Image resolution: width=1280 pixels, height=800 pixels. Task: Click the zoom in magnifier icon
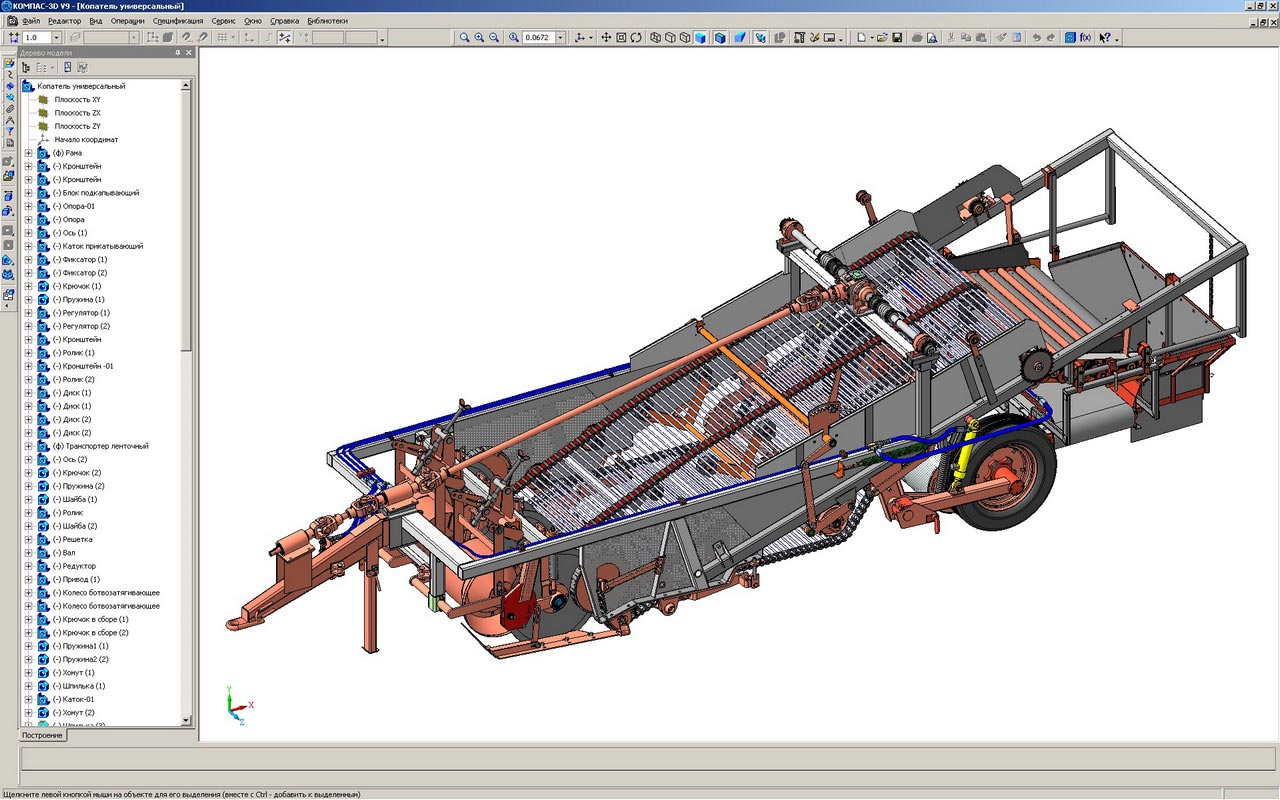479,38
